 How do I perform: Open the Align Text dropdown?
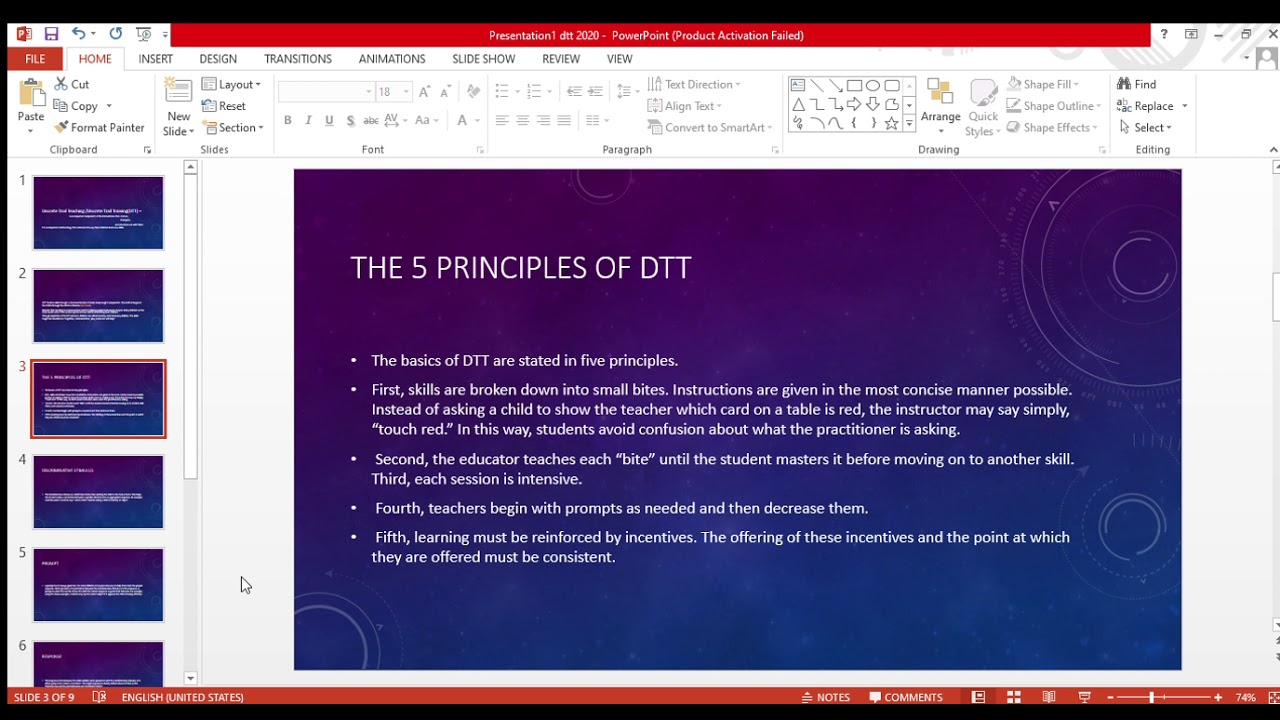pyautogui.click(x=685, y=106)
